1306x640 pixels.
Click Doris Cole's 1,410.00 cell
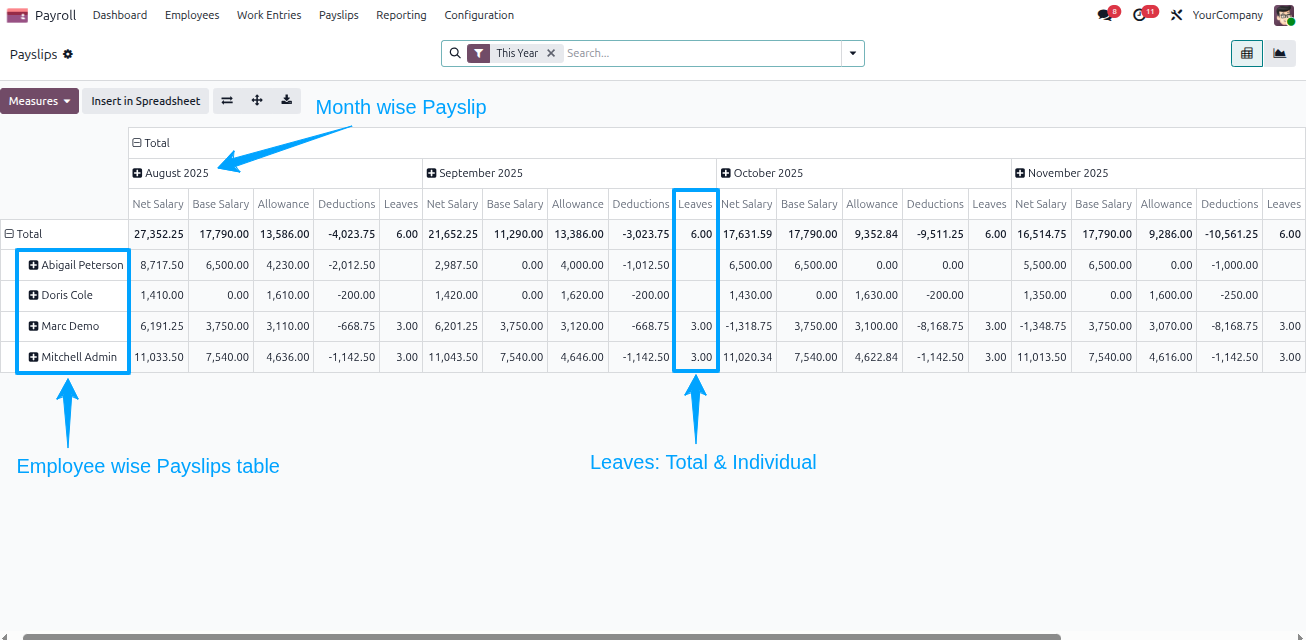158,295
